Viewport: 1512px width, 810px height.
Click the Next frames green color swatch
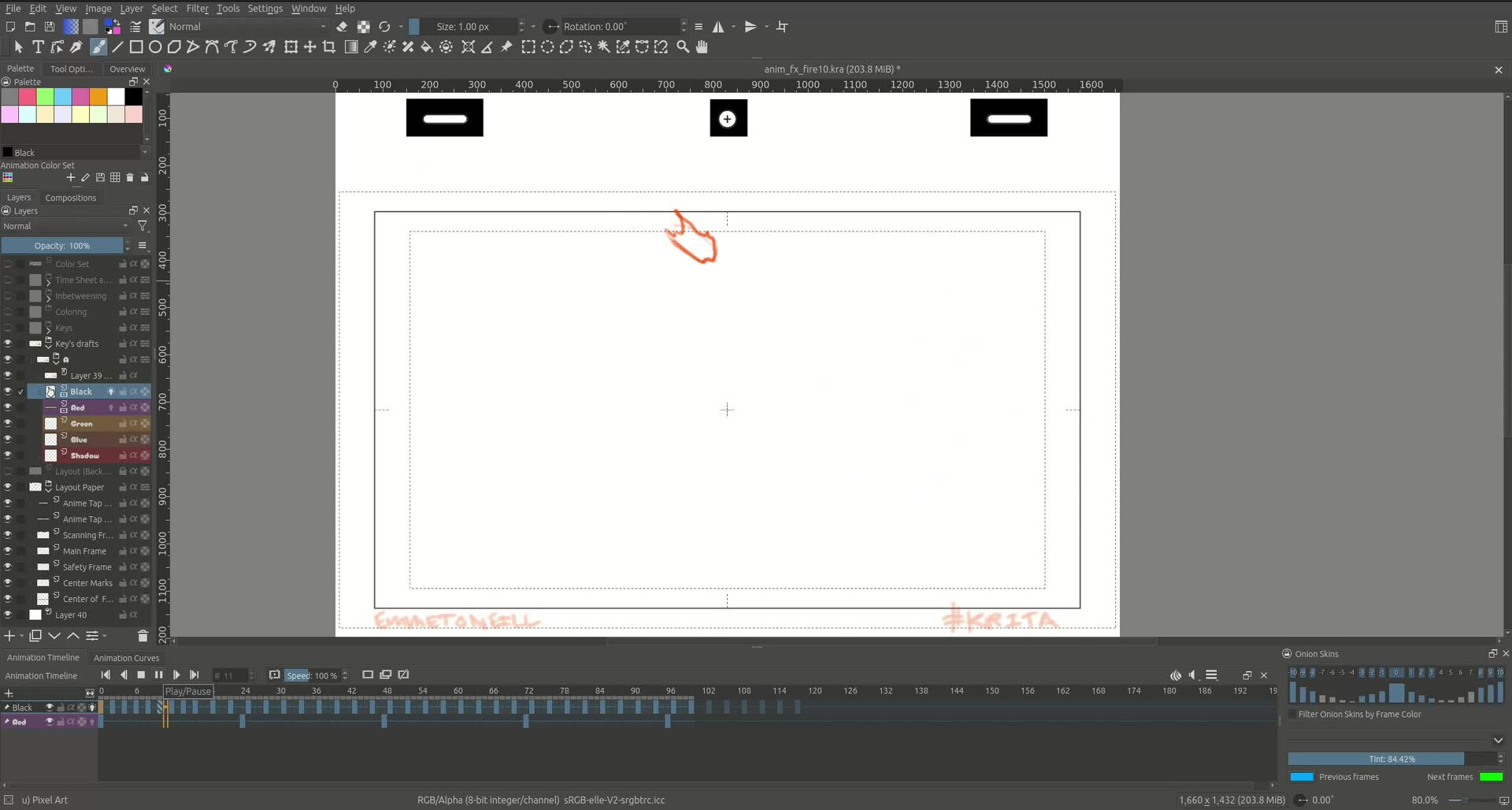point(1491,777)
